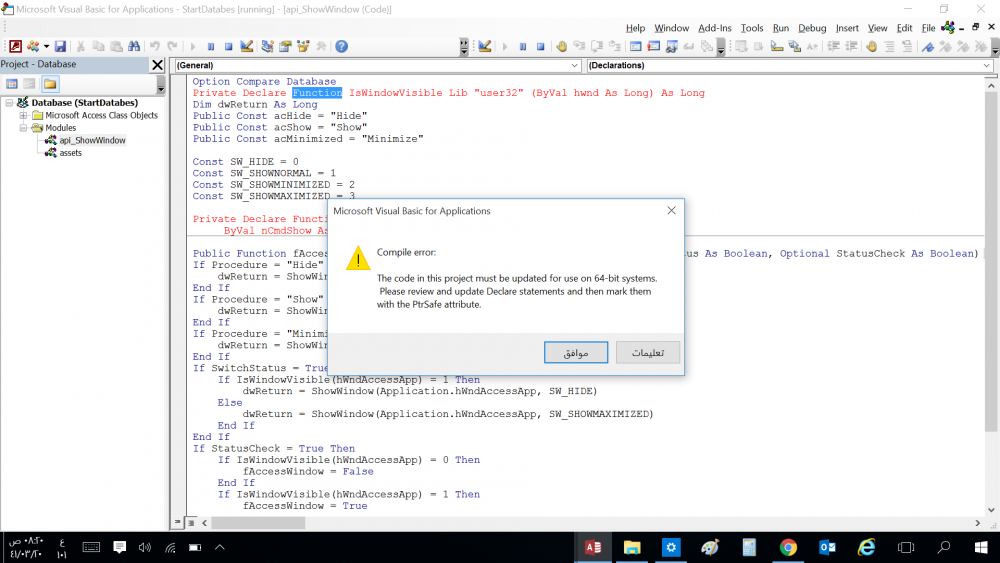Click the Step Into debug icon
Image resolution: width=1000 pixels, height=563 pixels.
[579, 47]
